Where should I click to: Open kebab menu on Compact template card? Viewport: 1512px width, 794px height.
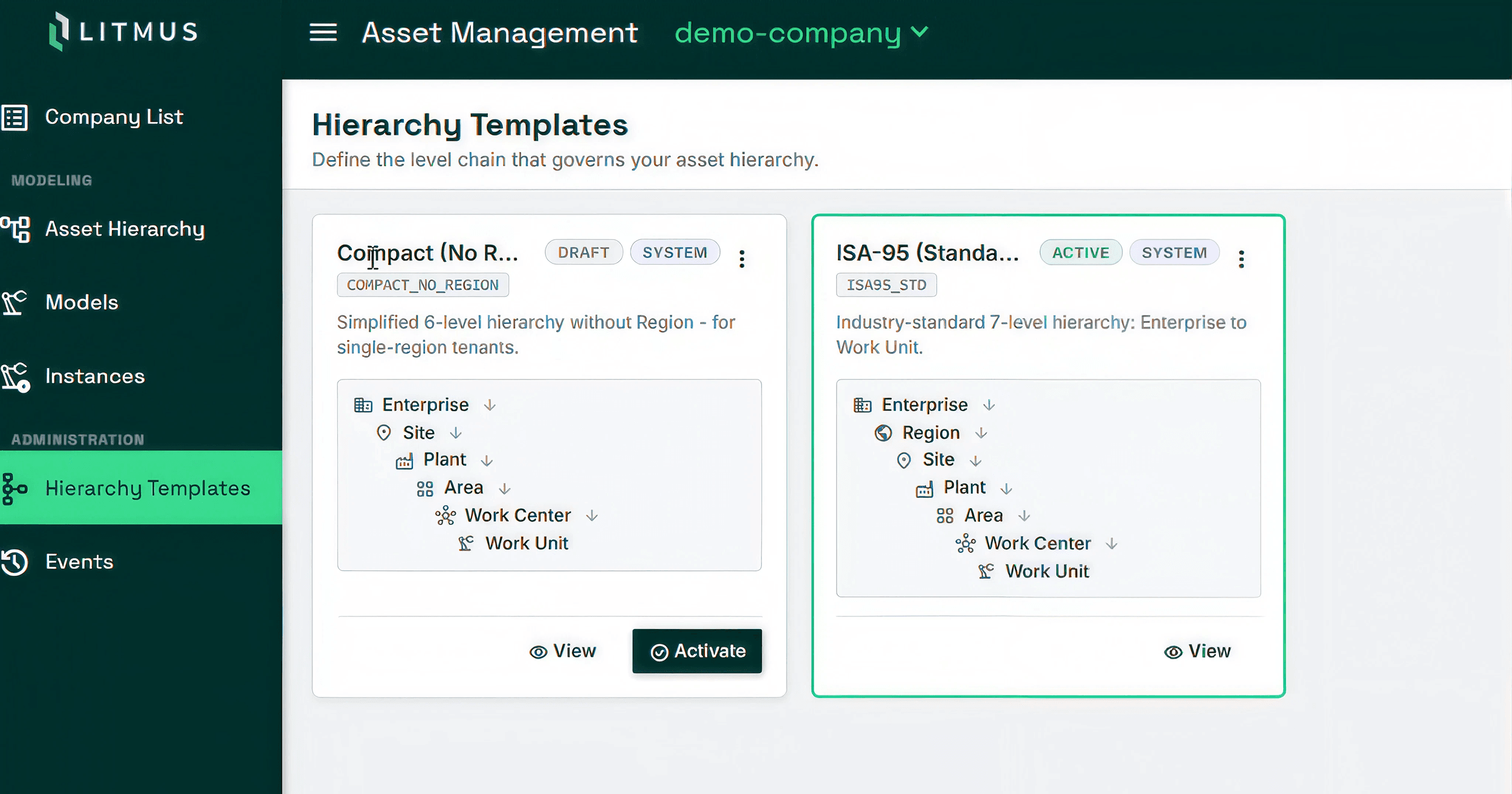(742, 259)
